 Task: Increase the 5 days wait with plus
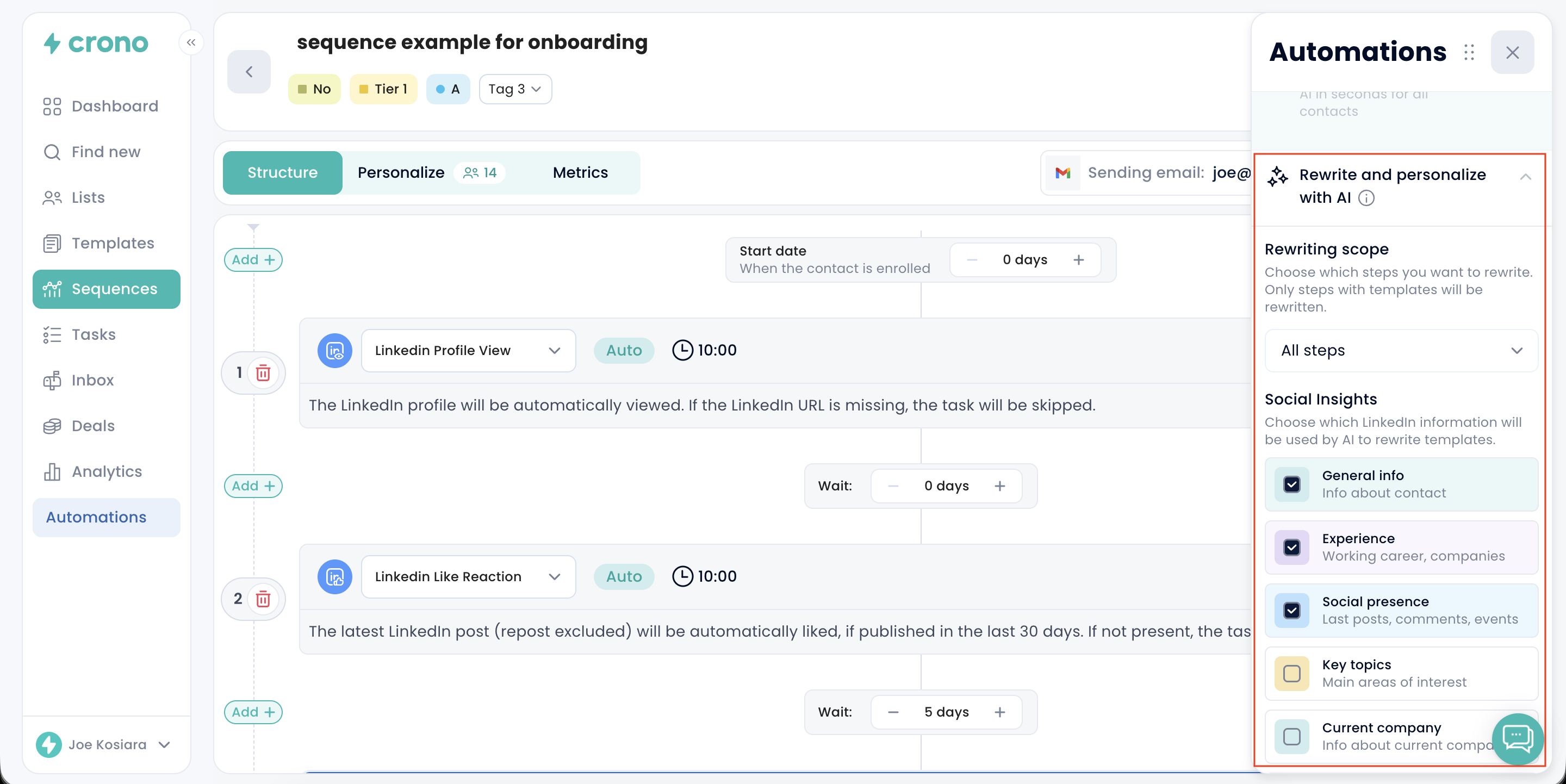coord(999,712)
